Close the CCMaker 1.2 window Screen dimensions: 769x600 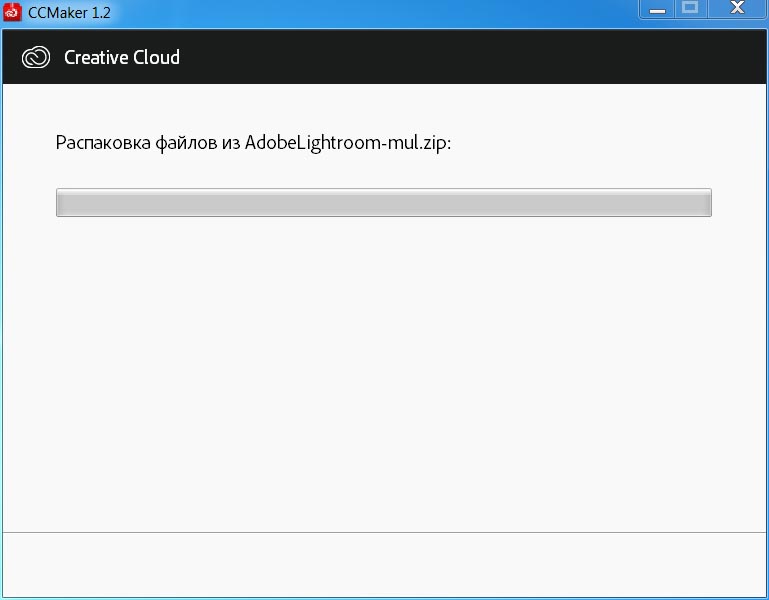(737, 9)
